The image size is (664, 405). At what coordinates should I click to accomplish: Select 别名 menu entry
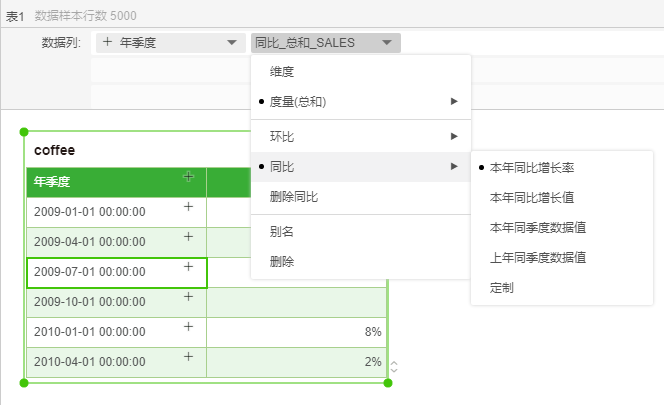[282, 231]
